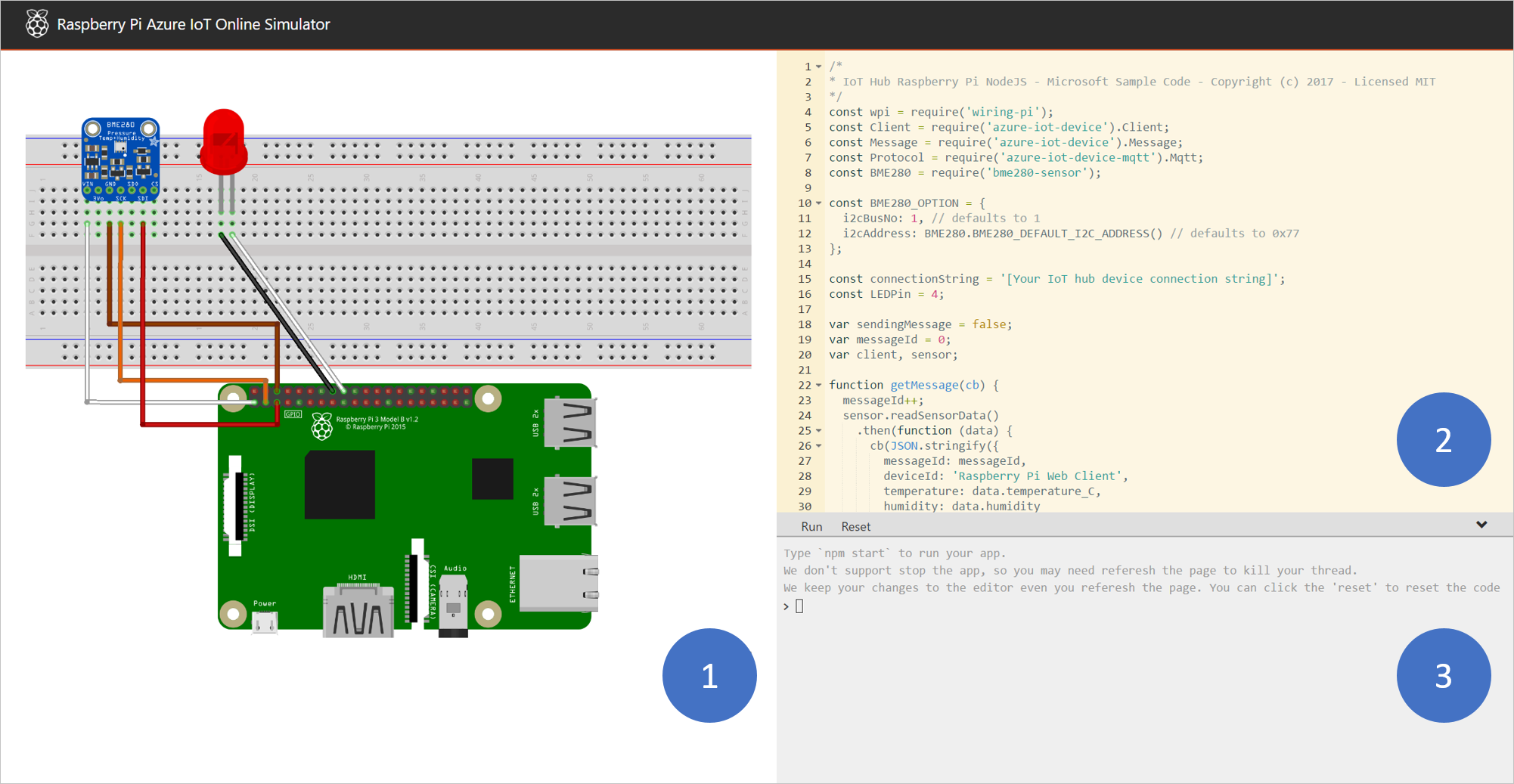Click the Raspberry Pi logo on the green board
This screenshot has width=1514, height=784.
pyautogui.click(x=324, y=426)
